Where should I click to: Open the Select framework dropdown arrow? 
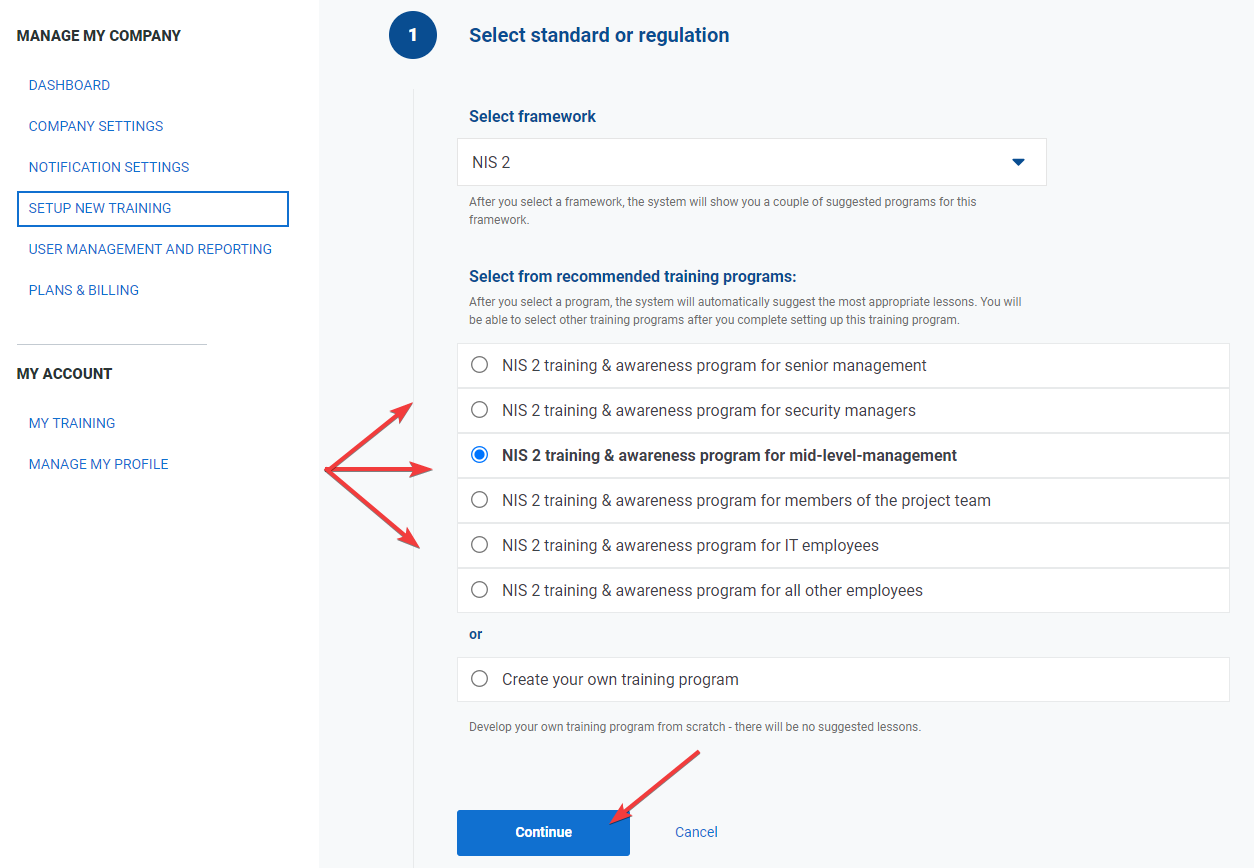1018,162
